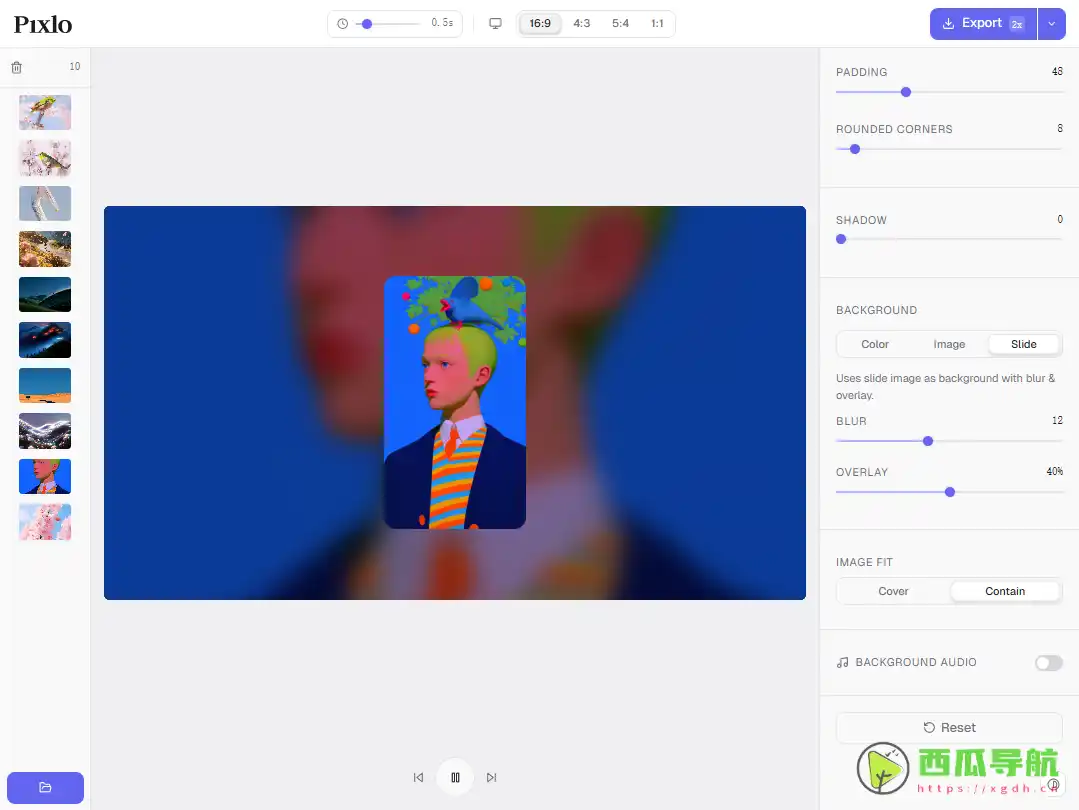Reset all settings with Reset button
The height and width of the screenshot is (810, 1079).
[949, 727]
